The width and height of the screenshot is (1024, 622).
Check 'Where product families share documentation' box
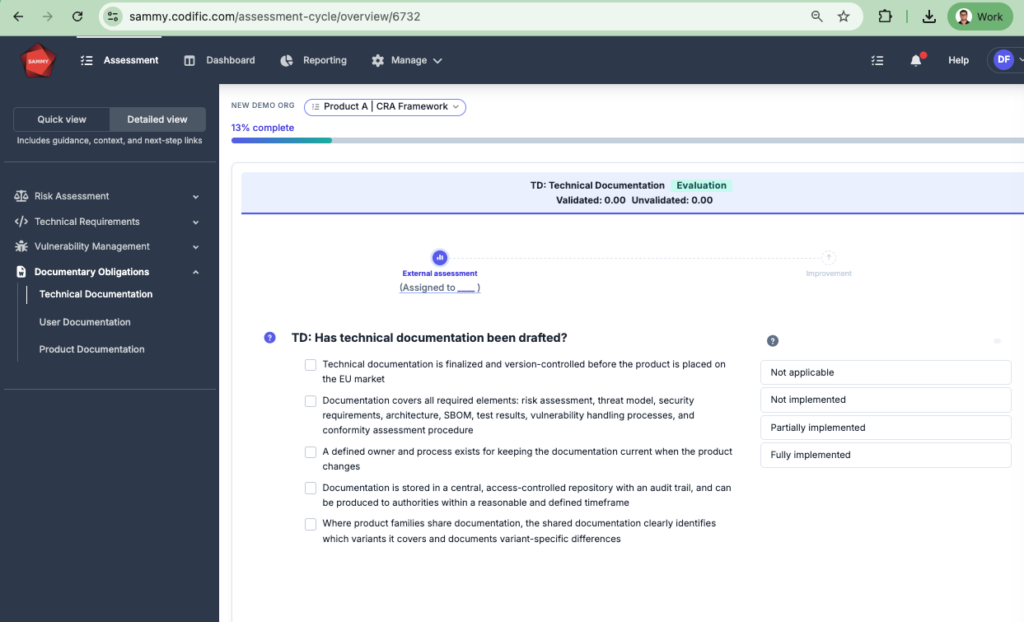310,524
